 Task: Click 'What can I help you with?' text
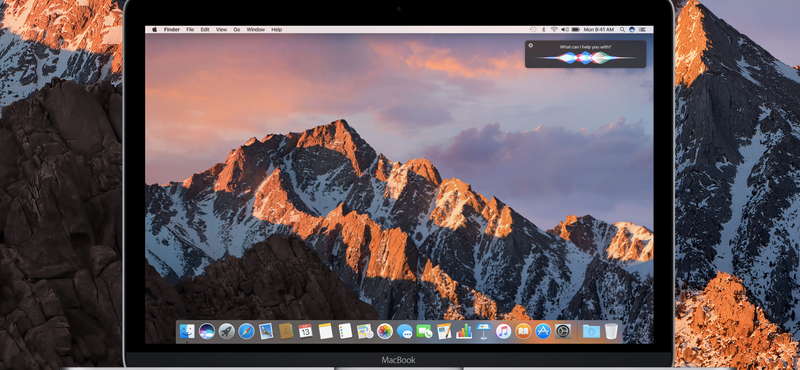point(585,47)
